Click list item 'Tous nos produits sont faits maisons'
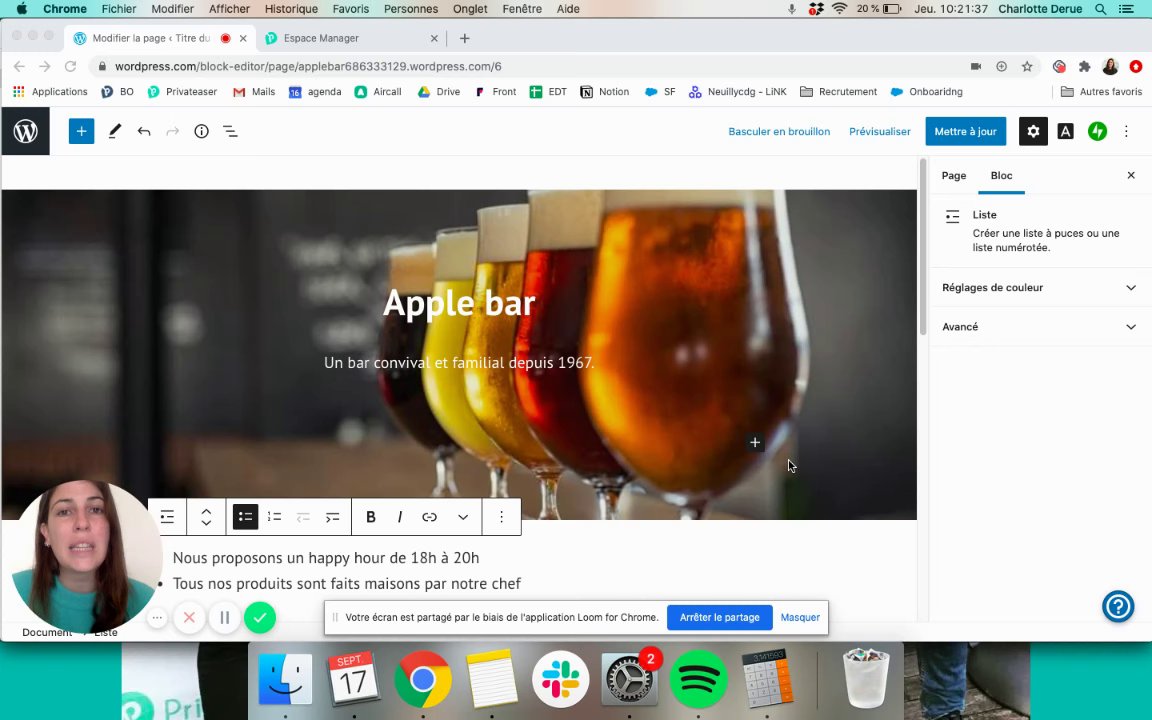Image resolution: width=1152 pixels, height=720 pixels. (x=347, y=583)
